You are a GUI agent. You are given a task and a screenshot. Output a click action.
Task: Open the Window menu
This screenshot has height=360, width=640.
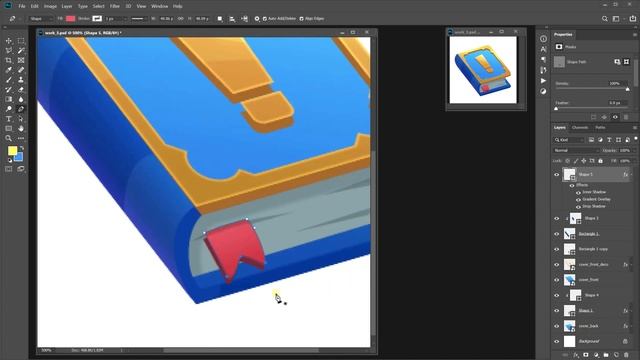point(160,7)
